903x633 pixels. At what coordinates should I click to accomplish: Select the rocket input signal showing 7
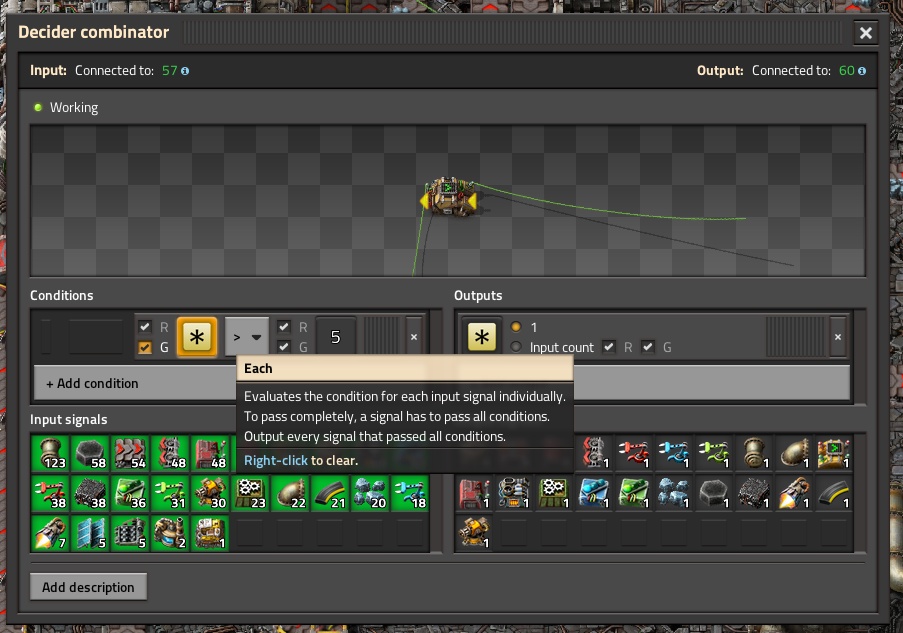coord(50,533)
